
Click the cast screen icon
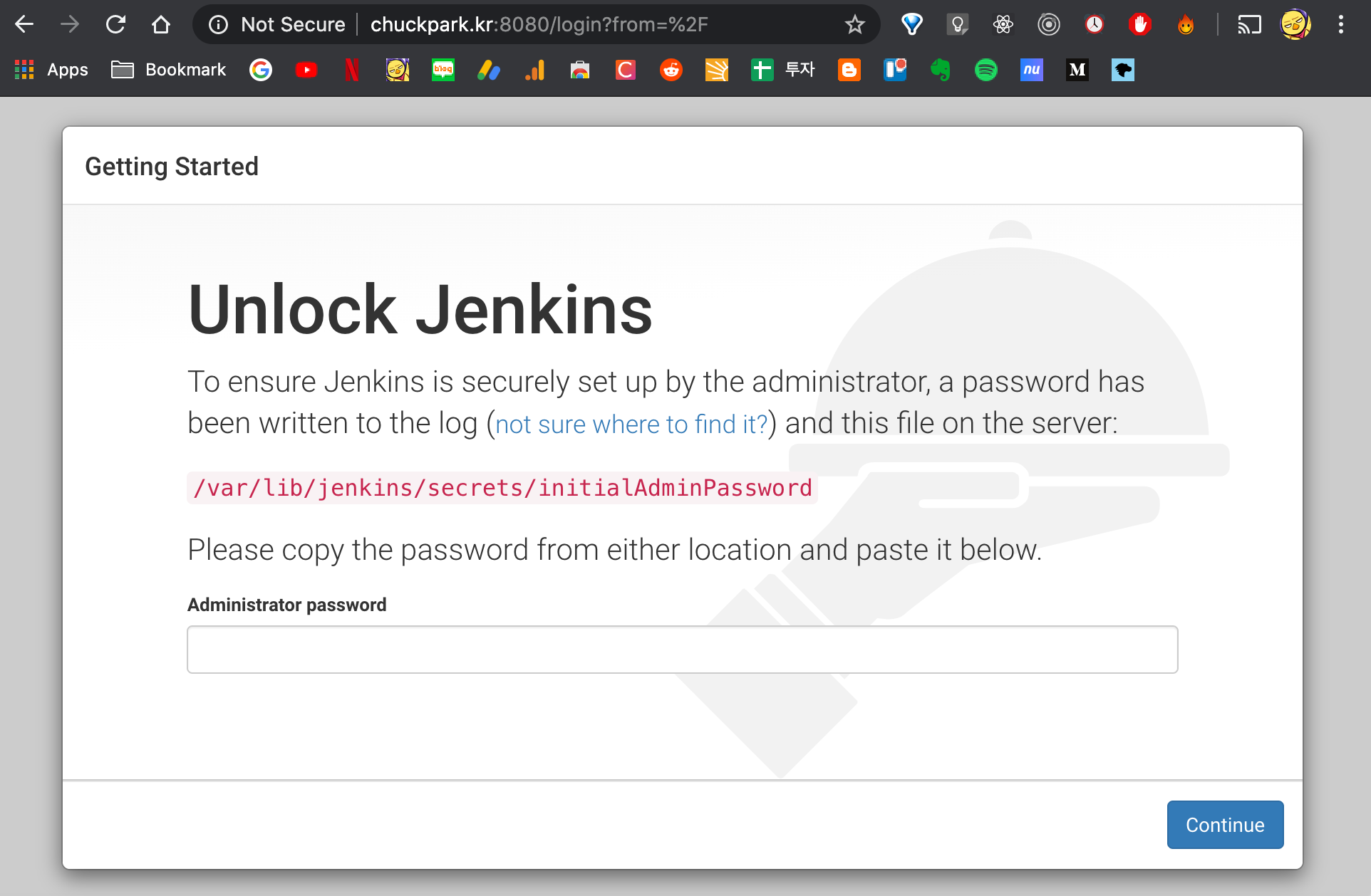coord(1249,25)
